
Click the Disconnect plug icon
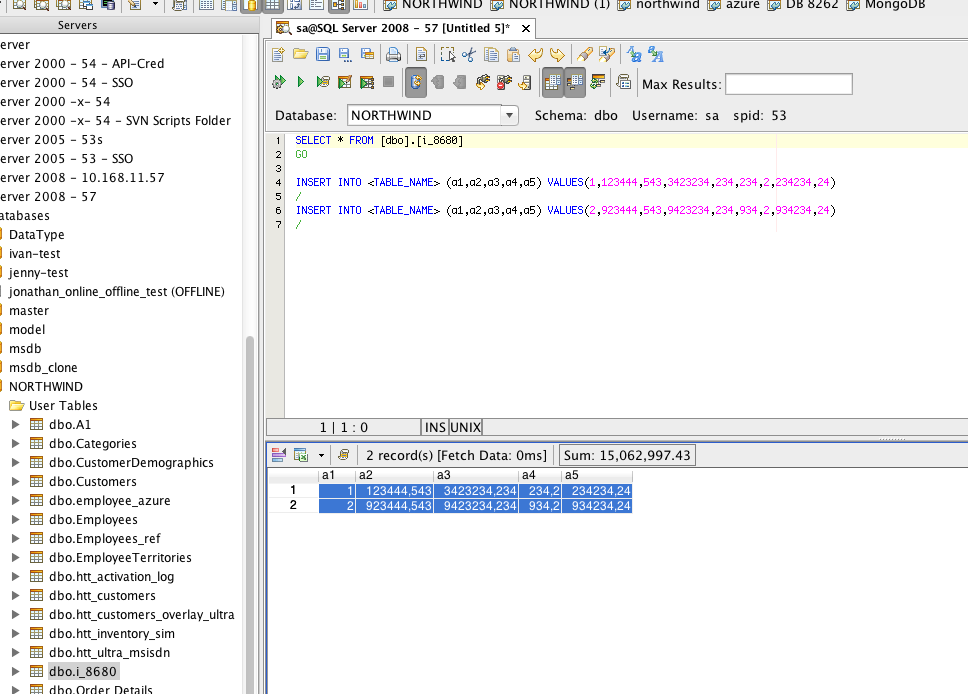pos(504,82)
